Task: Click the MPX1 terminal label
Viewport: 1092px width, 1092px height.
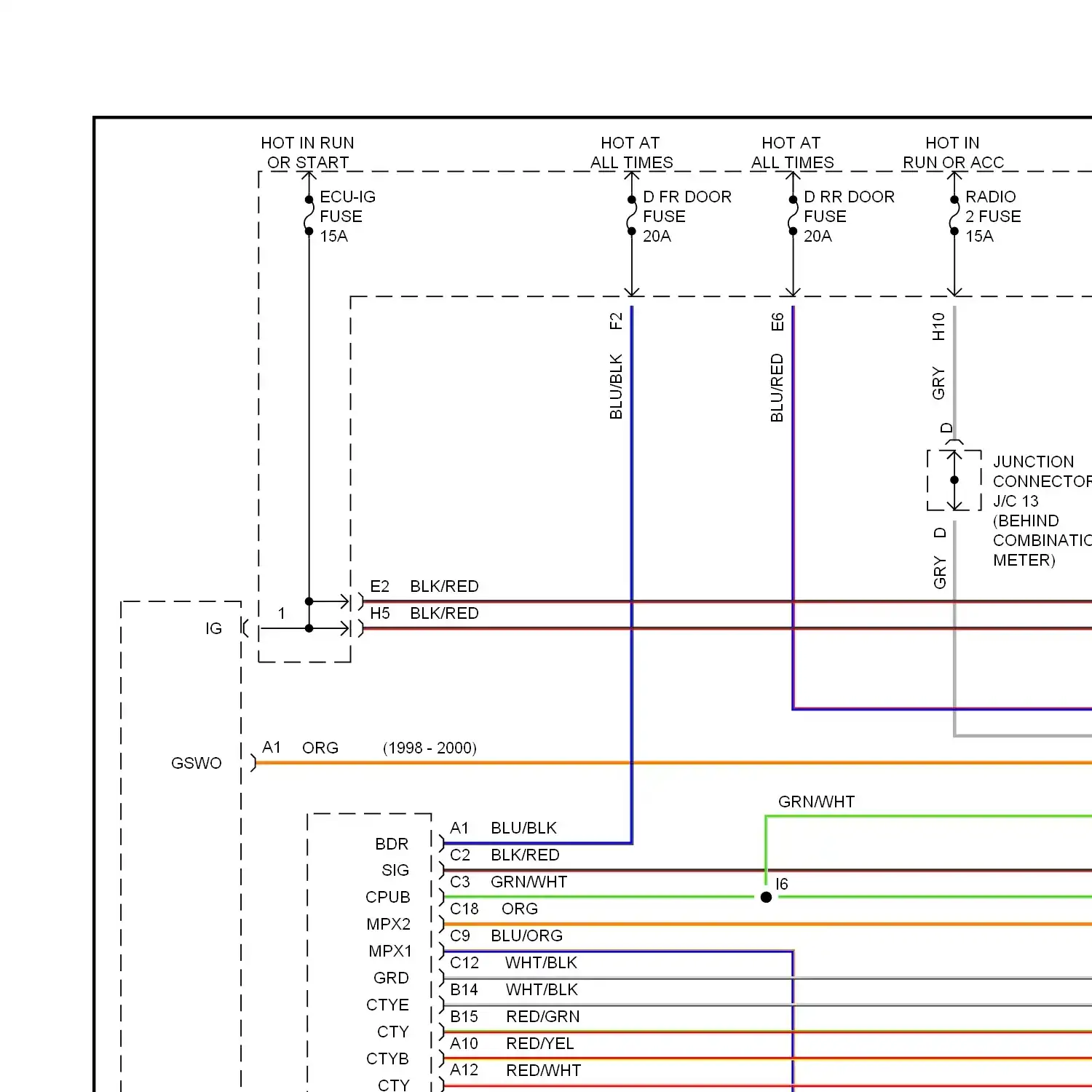Action: tap(390, 951)
